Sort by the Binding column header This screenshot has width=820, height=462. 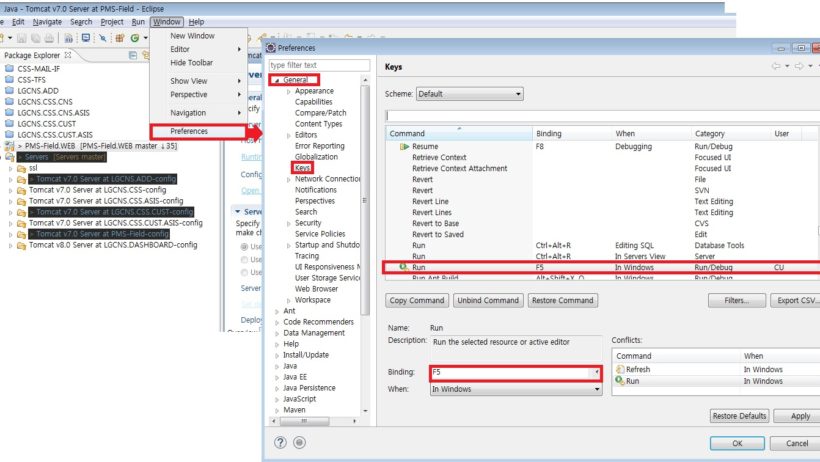click(572, 133)
